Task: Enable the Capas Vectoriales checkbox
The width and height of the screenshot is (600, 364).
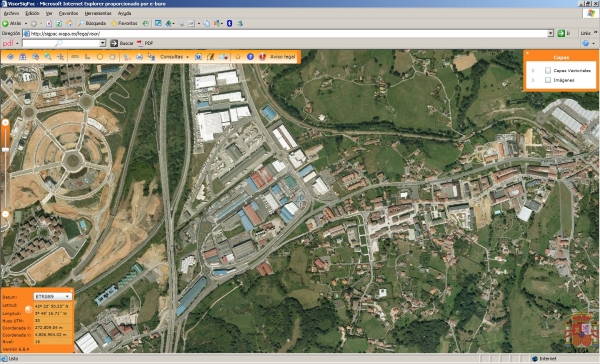Action: [x=548, y=70]
